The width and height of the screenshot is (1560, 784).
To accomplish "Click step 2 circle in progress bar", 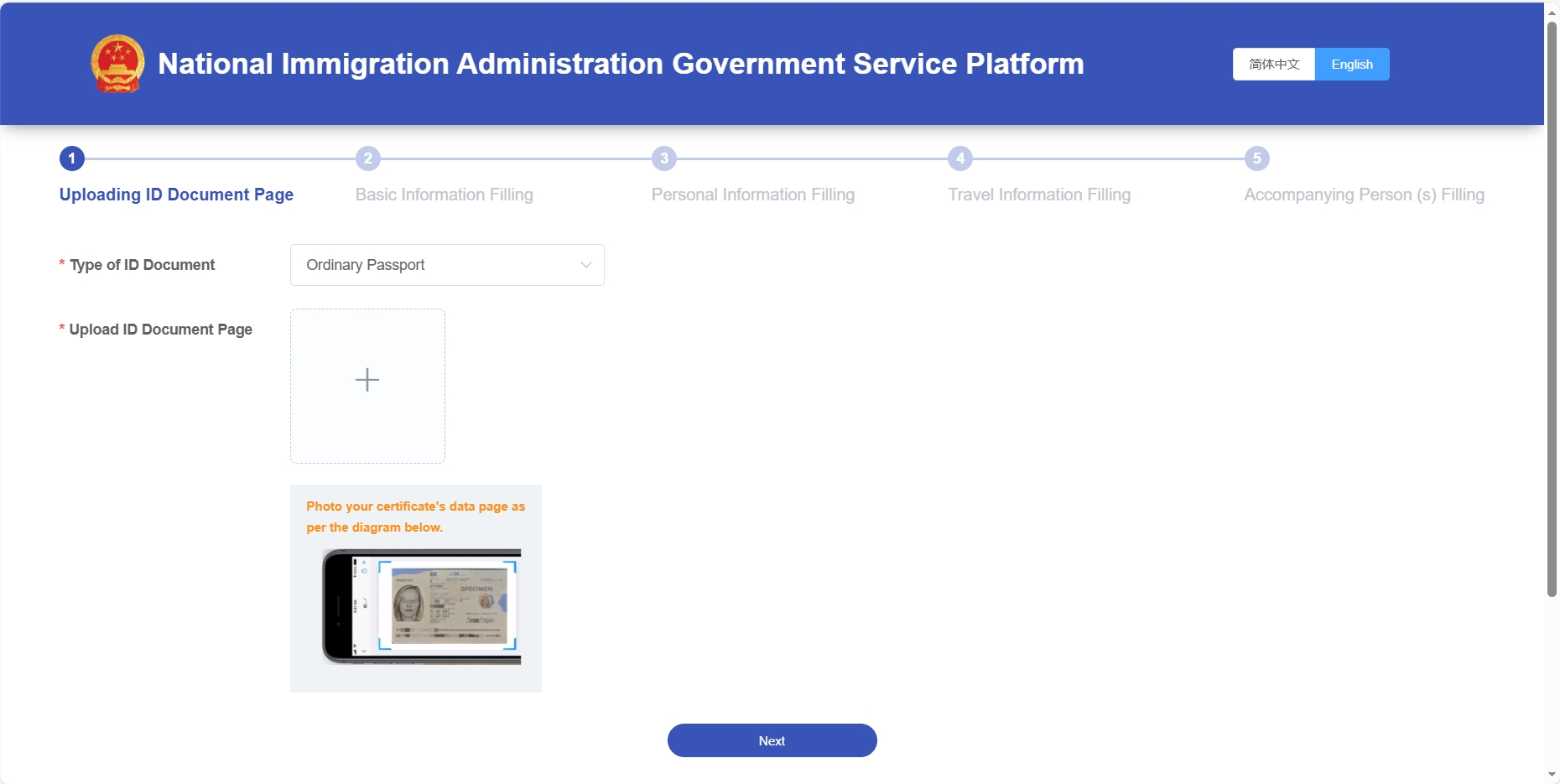I will (x=368, y=158).
